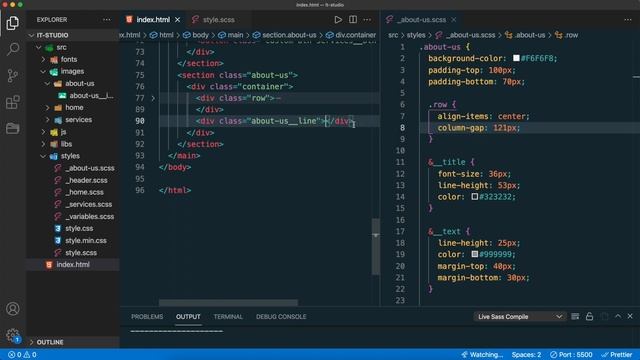Close the _about-us.scss tab
Screen dimensions: 640x360
coord(453,20)
